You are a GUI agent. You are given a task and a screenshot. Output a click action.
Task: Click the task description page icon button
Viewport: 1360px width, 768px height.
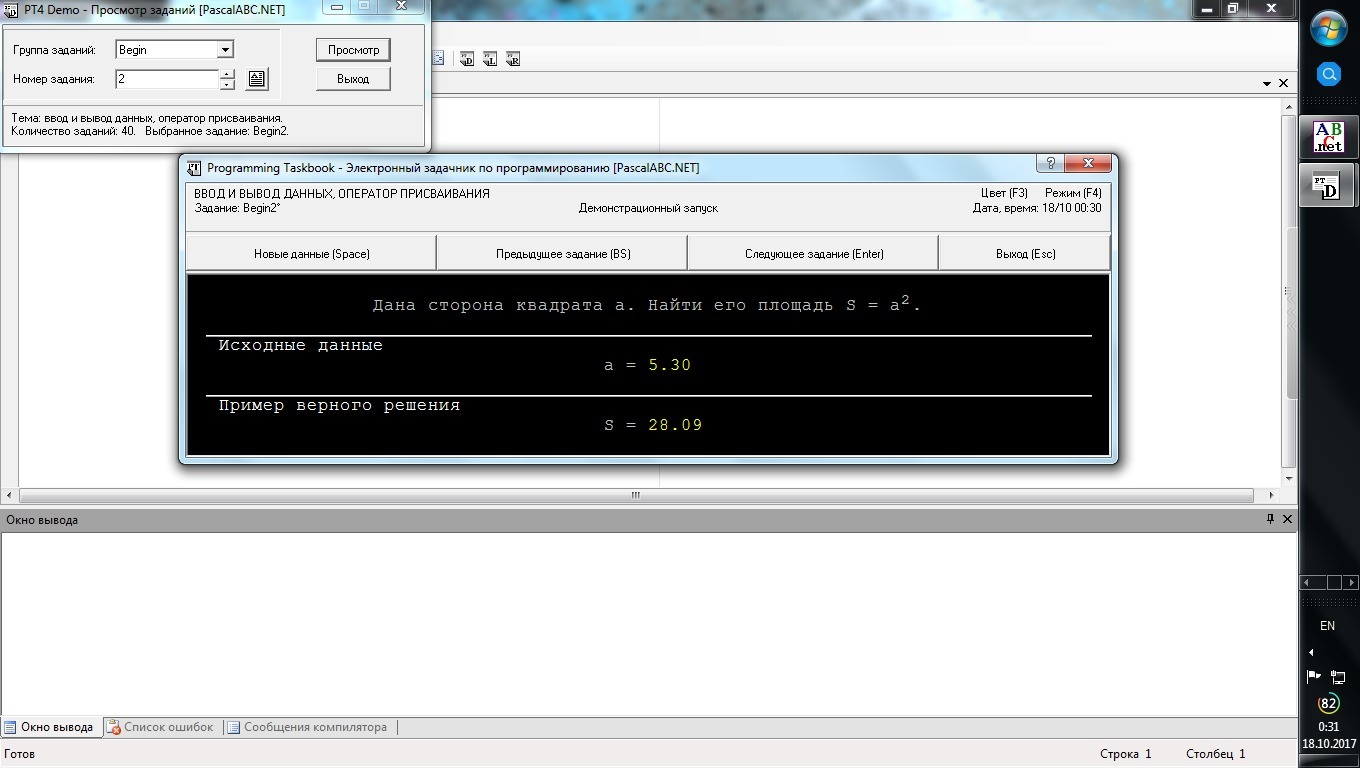click(257, 79)
